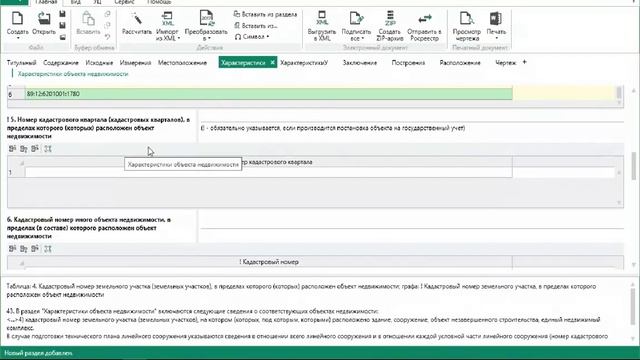Viewport: 640px width, 360px height.
Task: Click the text field beside section 6 heading
Action: coord(412,223)
